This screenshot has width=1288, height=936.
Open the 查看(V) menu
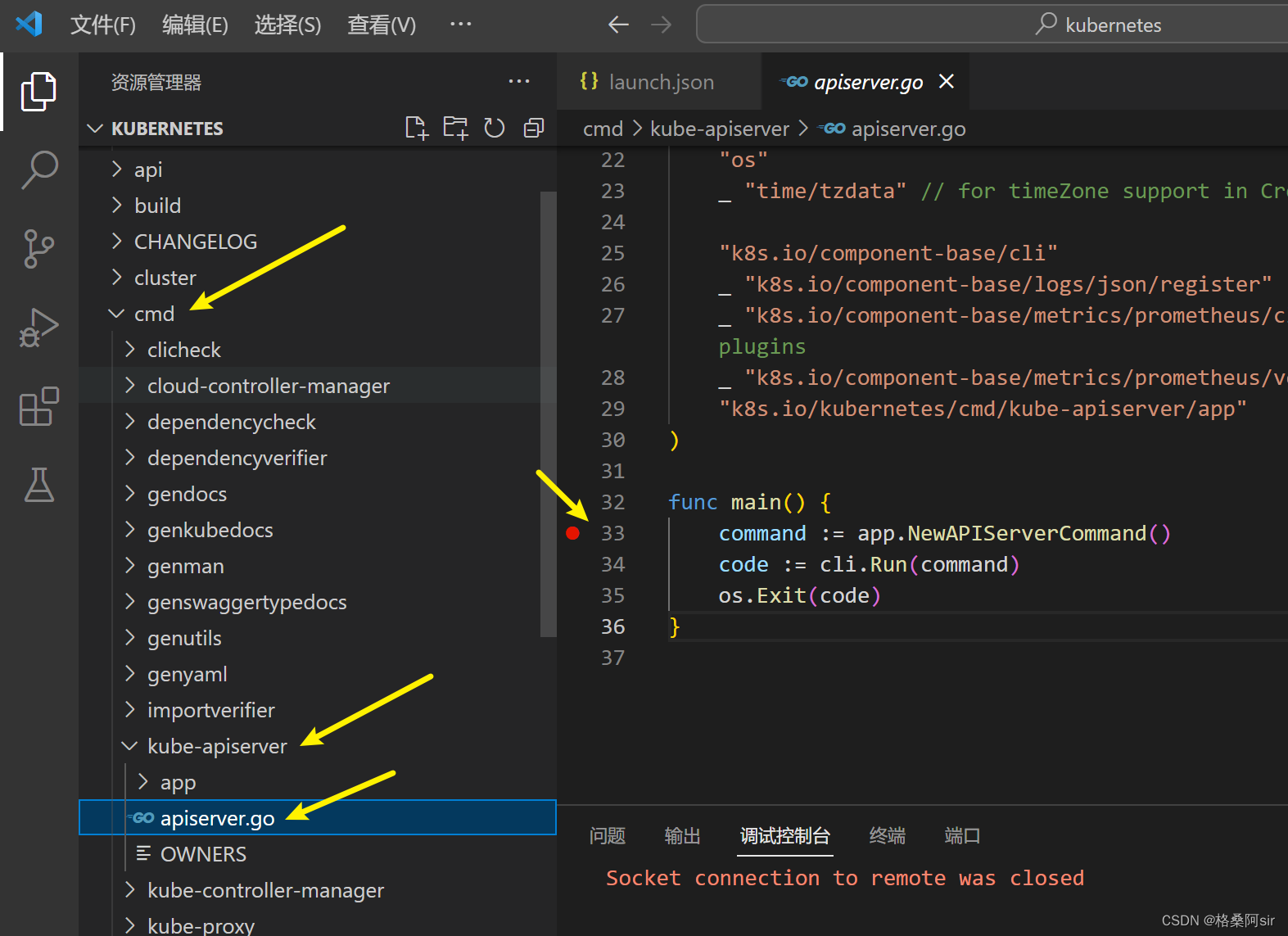click(x=382, y=25)
